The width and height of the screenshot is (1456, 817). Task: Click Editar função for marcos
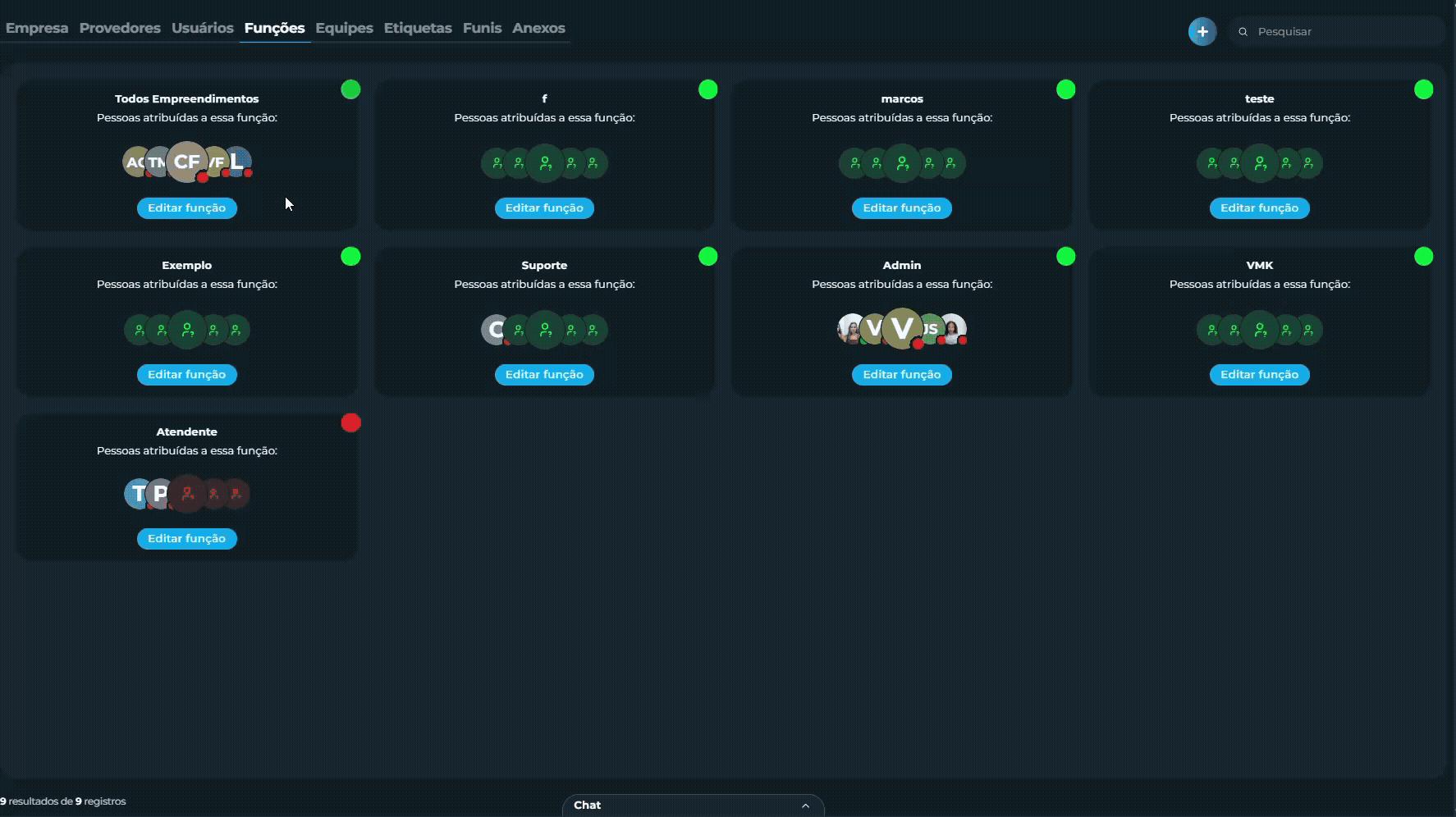pos(902,208)
